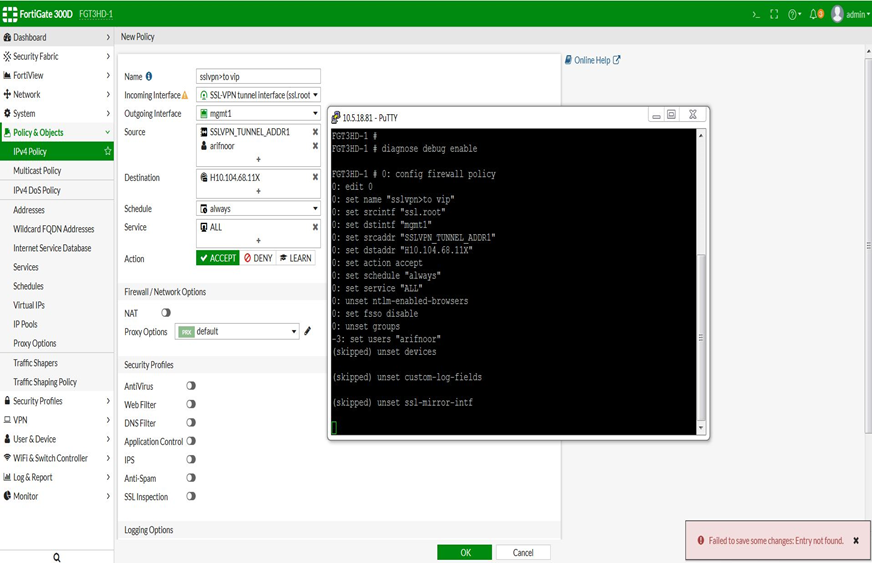Enable AntiVirus security profile

point(191,386)
